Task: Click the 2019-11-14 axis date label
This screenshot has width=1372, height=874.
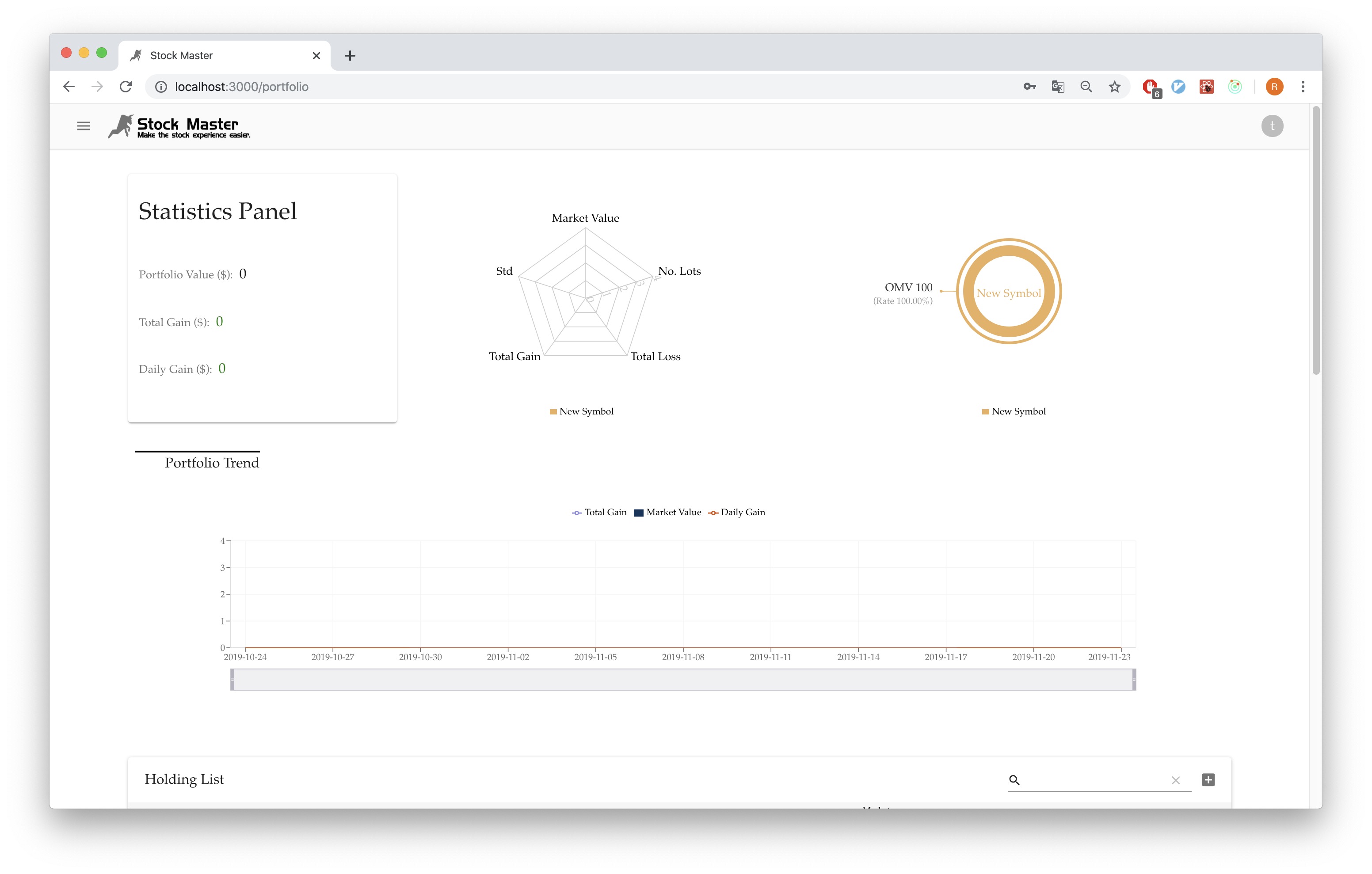Action: pos(858,657)
